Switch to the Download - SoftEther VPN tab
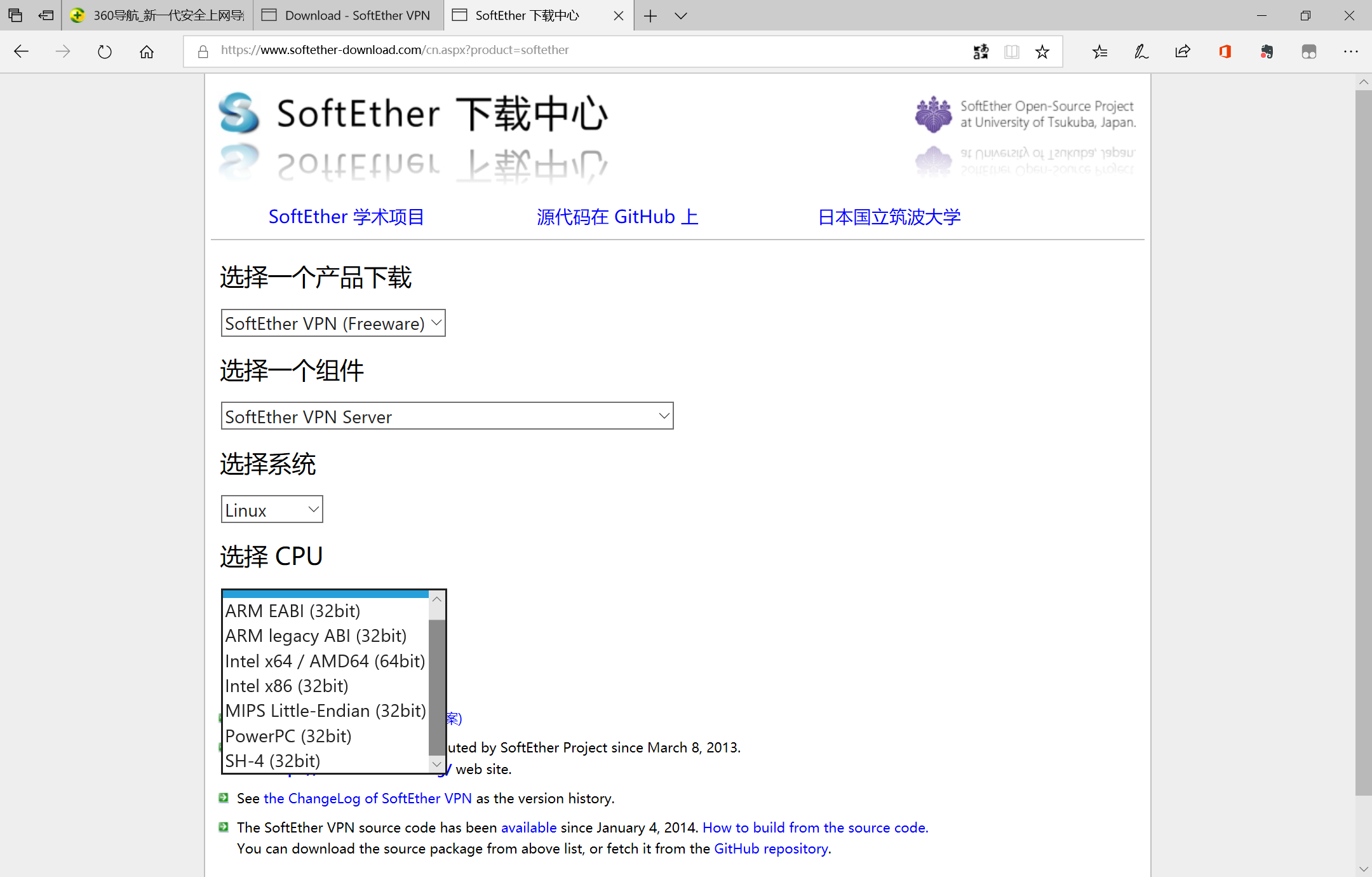The width and height of the screenshot is (1372, 877). [348, 15]
